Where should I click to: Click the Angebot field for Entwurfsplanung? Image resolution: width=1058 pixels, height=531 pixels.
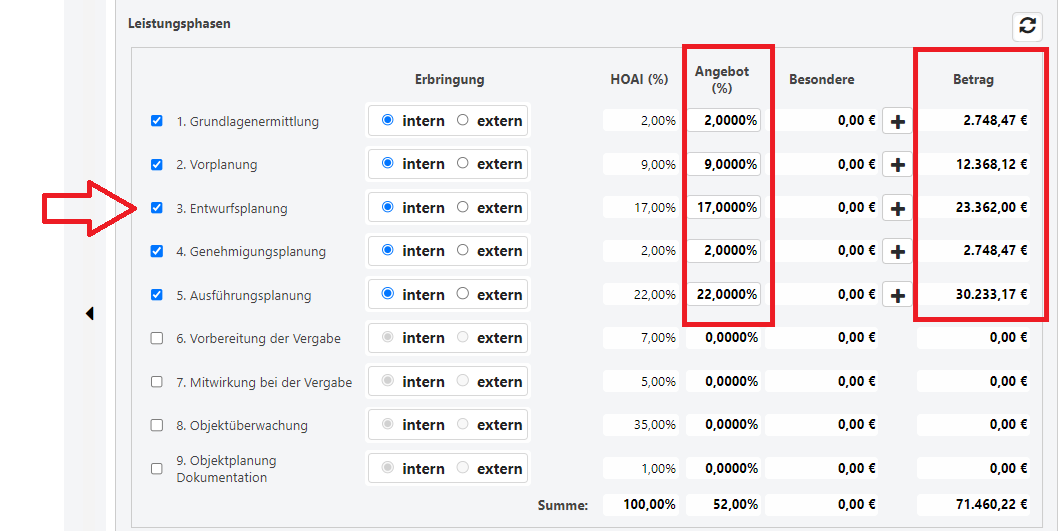click(x=723, y=208)
